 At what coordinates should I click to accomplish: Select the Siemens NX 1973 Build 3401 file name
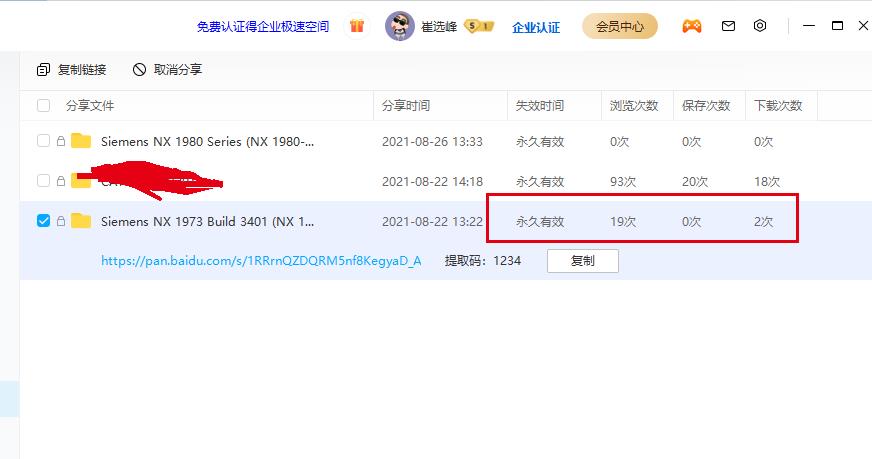(x=207, y=221)
